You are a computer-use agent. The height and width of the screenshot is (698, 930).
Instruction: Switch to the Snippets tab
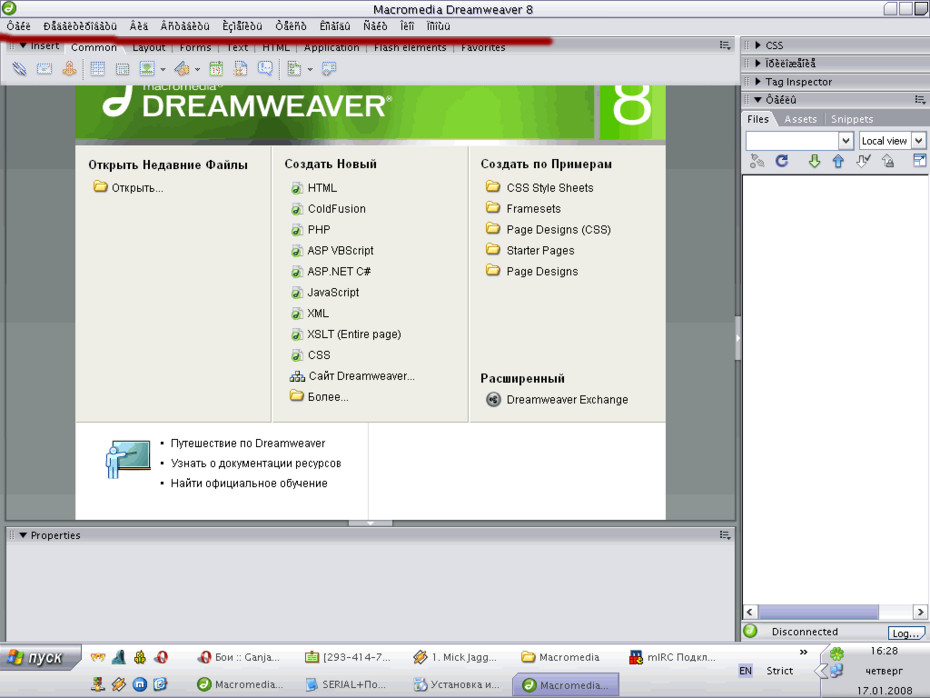[852, 119]
